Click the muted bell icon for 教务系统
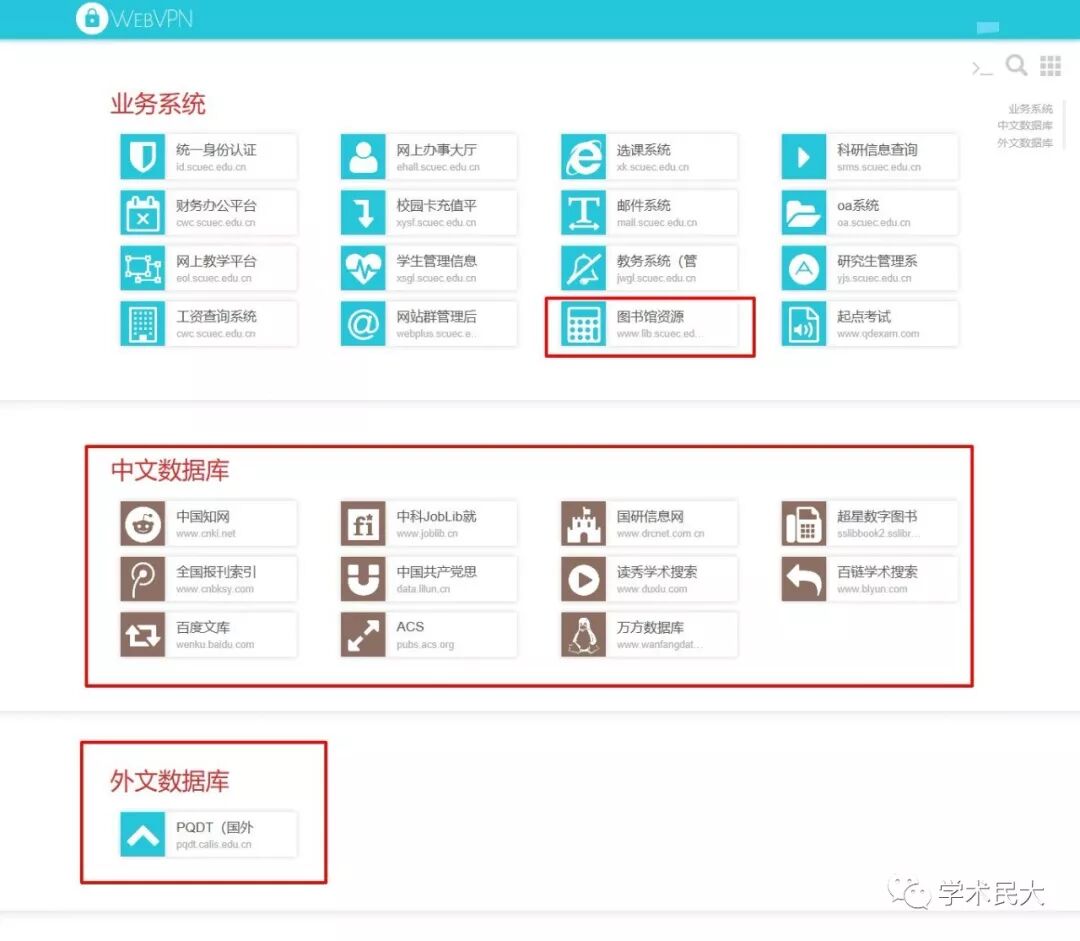 (583, 268)
